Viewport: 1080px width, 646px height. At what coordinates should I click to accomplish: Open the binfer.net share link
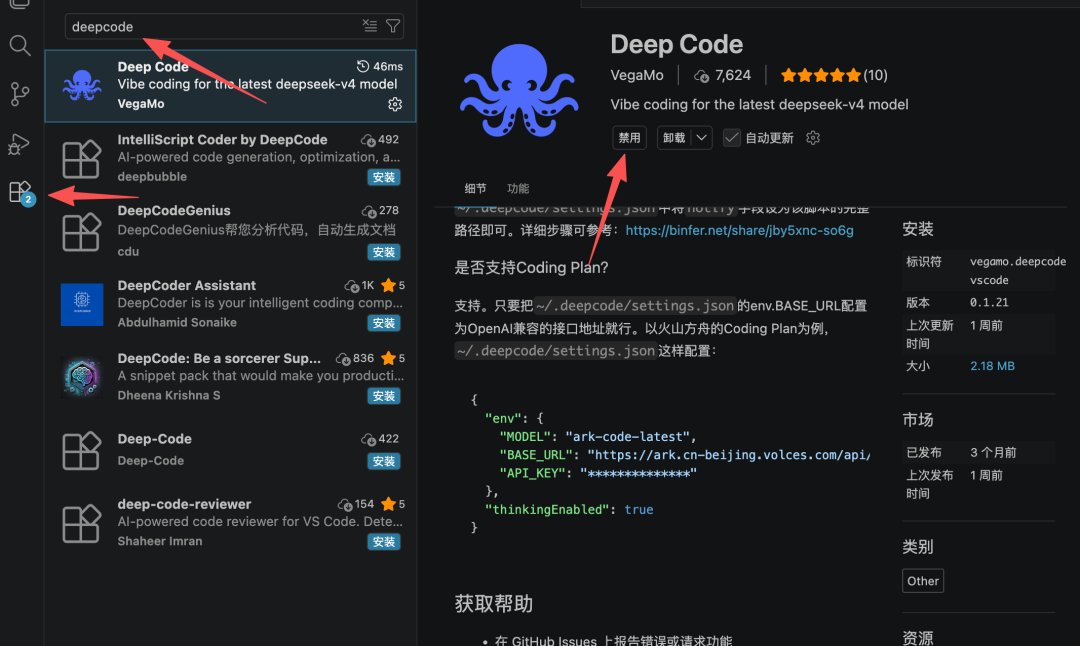pos(739,230)
